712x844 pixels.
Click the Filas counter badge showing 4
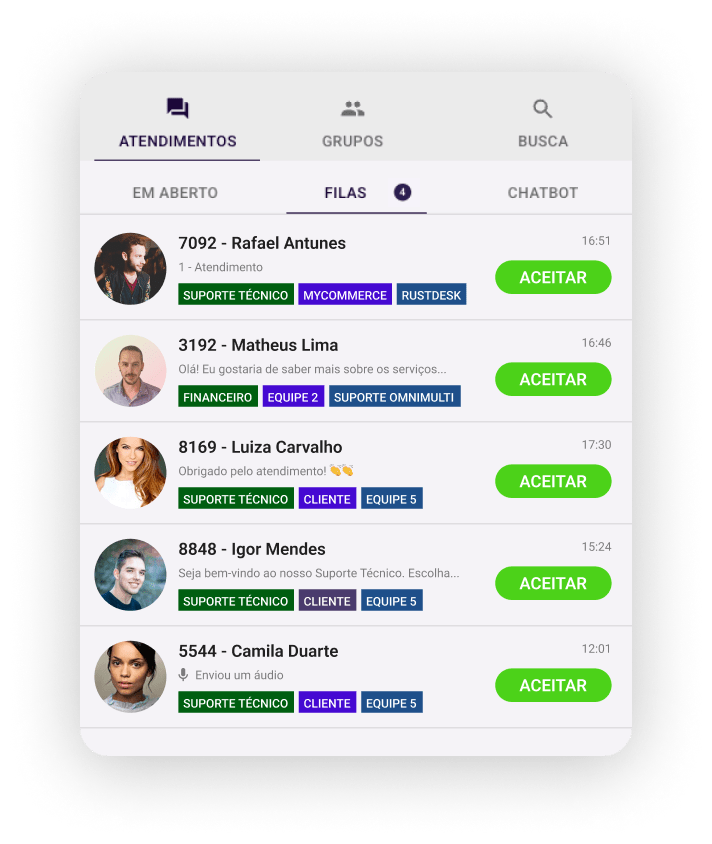click(402, 192)
